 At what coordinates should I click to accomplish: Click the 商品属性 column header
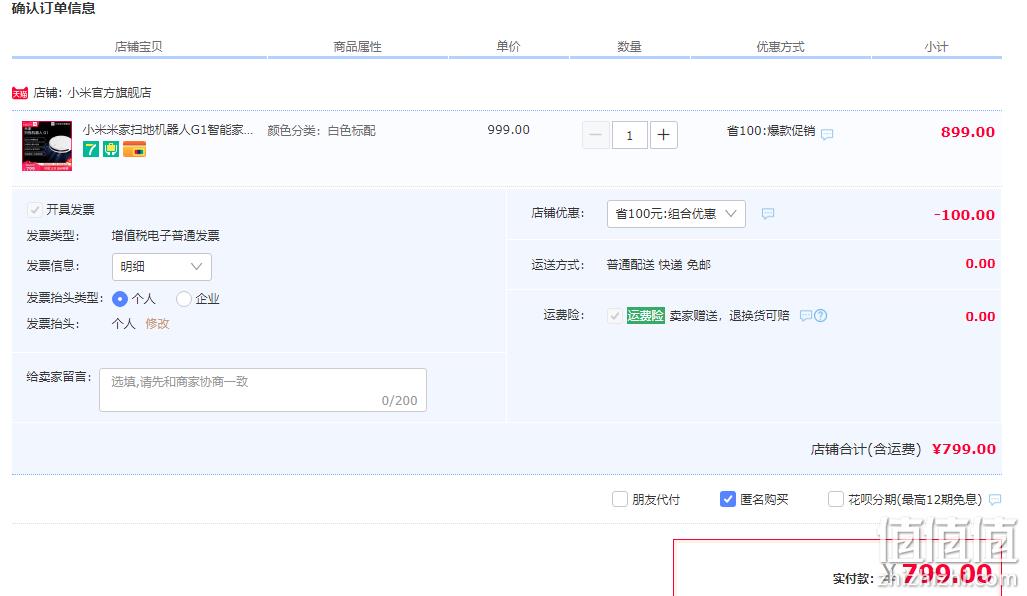[x=357, y=47]
